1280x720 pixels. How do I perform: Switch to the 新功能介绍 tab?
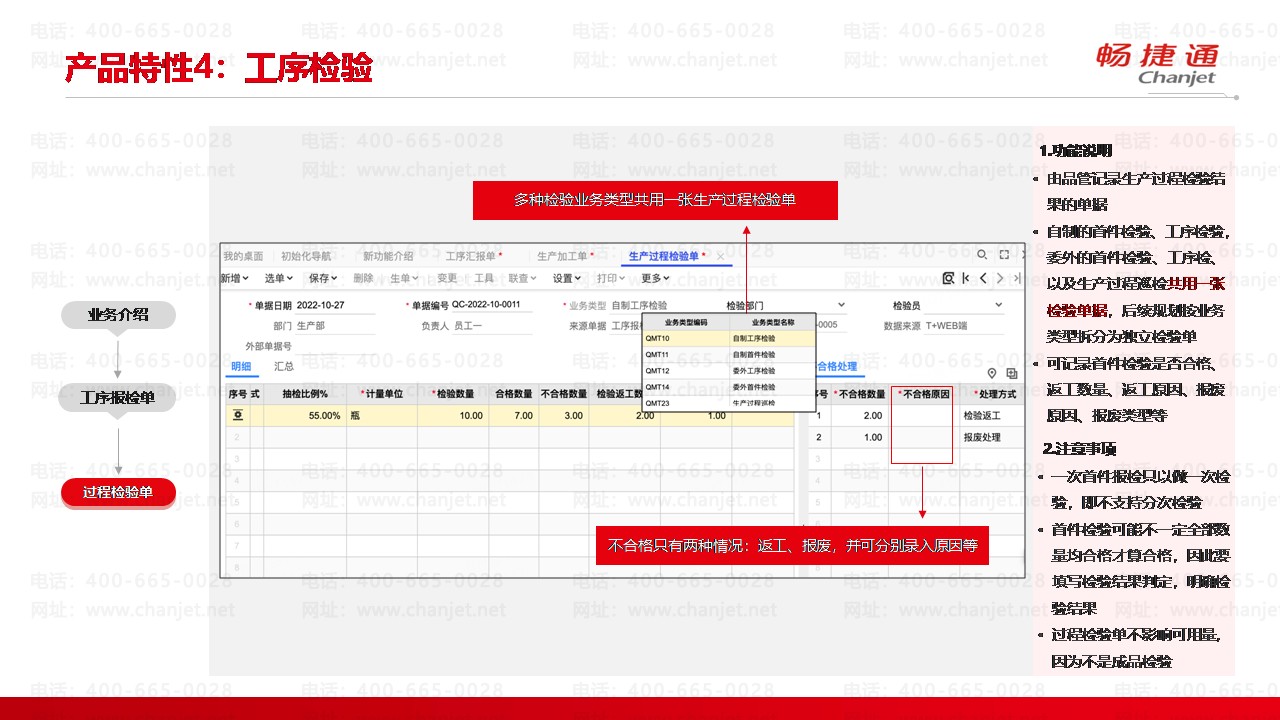coord(388,256)
